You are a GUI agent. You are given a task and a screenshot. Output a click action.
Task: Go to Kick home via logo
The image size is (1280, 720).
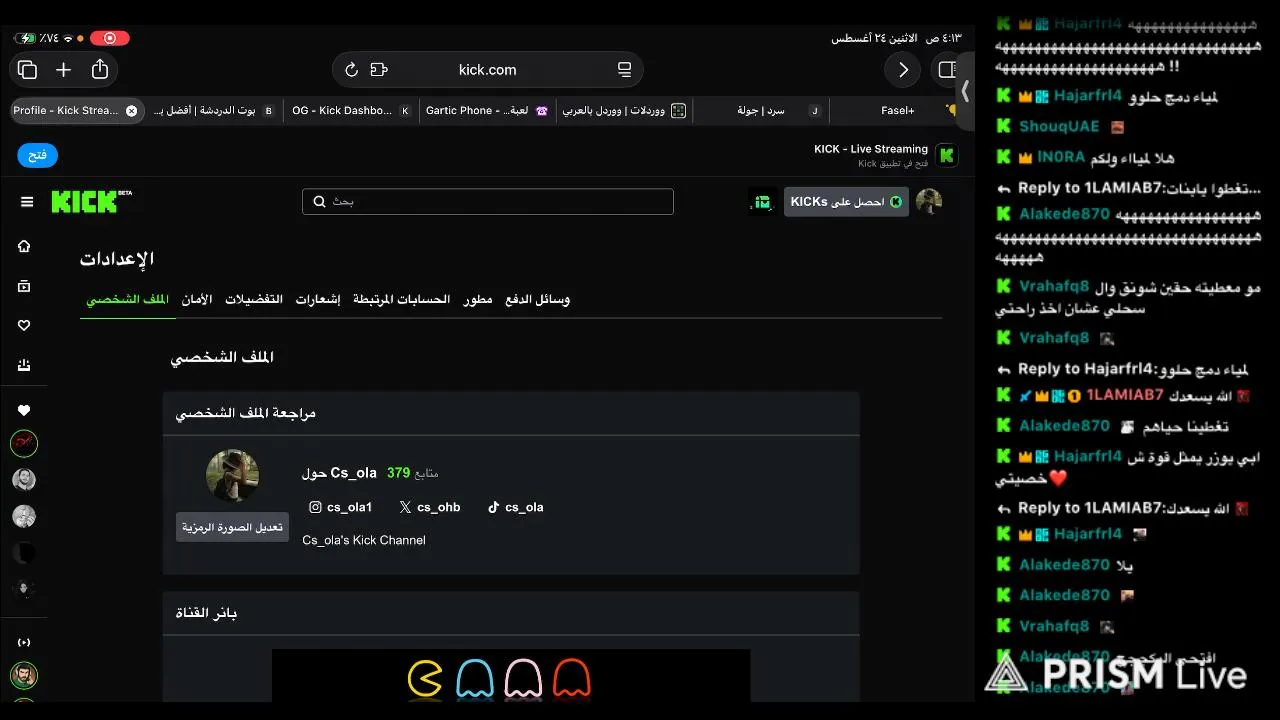[x=91, y=201]
